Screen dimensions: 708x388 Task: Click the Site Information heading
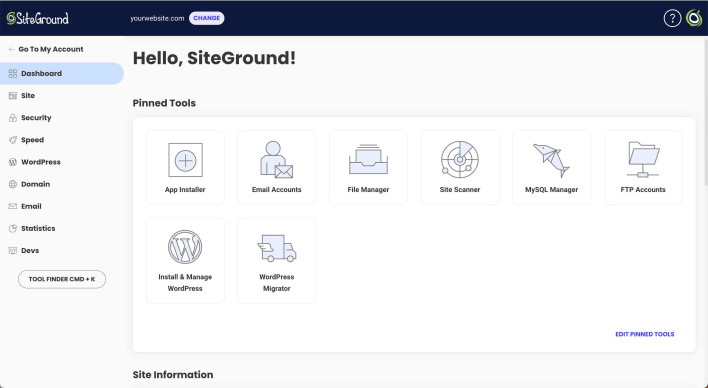coord(172,374)
